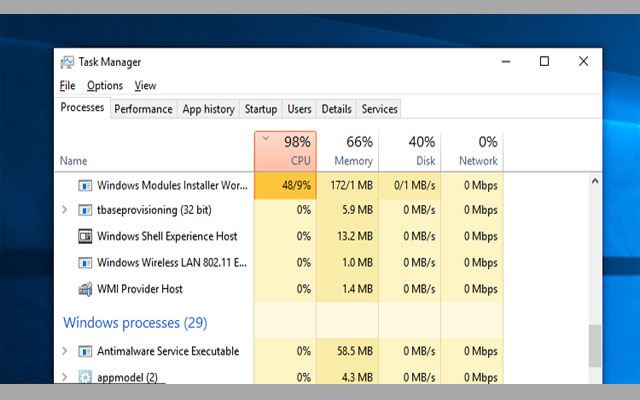Screen dimensions: 640x400
Task: Click the Windows Wireless LAN 802.11 icon
Action: click(x=85, y=263)
